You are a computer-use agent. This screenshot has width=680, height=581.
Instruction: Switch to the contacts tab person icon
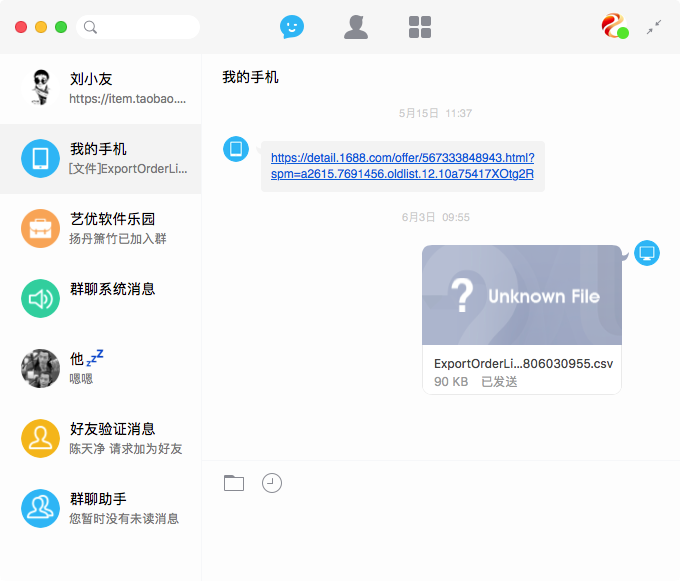coord(356,27)
